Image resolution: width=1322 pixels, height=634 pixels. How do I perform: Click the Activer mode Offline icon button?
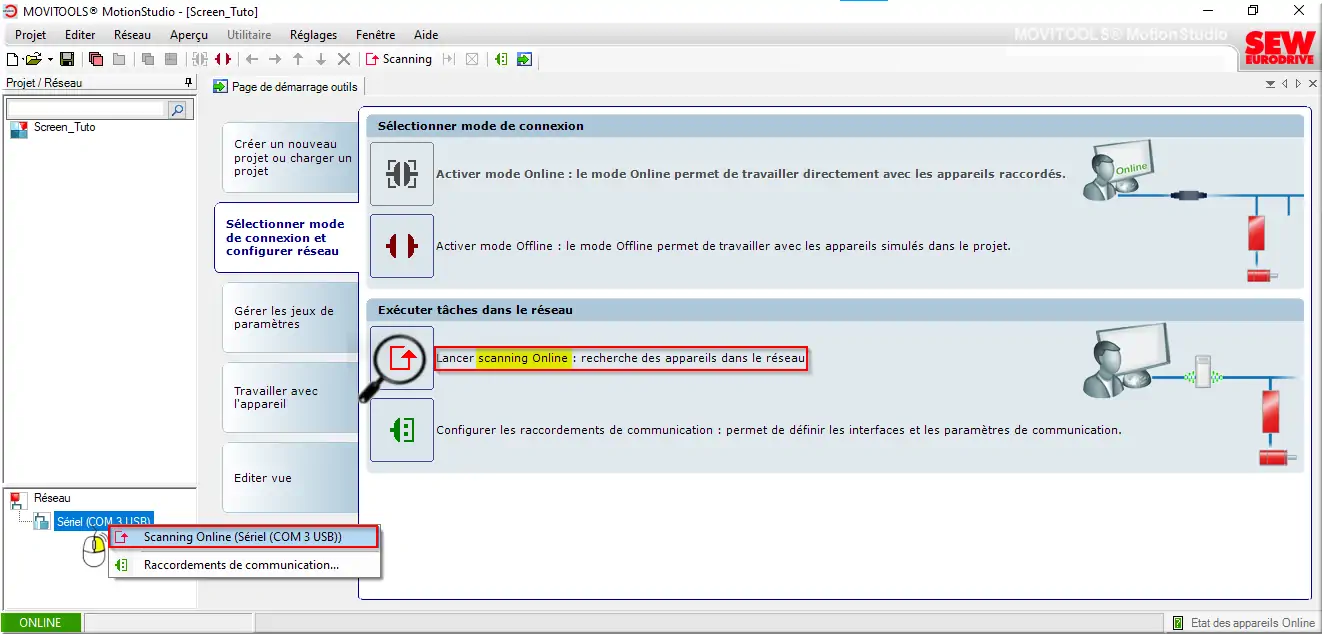pyautogui.click(x=402, y=246)
